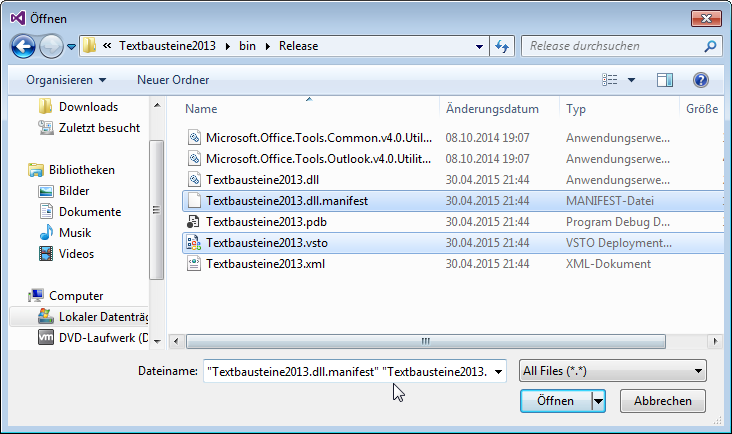Expand subfolders arrow after Textbausteine2013
This screenshot has width=732, height=434.
coord(227,46)
